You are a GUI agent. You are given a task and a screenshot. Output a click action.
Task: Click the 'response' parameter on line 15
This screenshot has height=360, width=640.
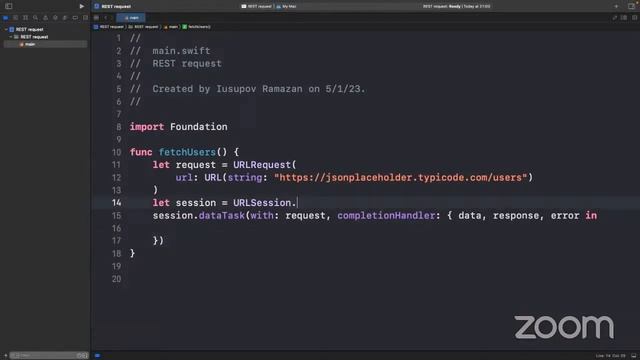pyautogui.click(x=516, y=216)
